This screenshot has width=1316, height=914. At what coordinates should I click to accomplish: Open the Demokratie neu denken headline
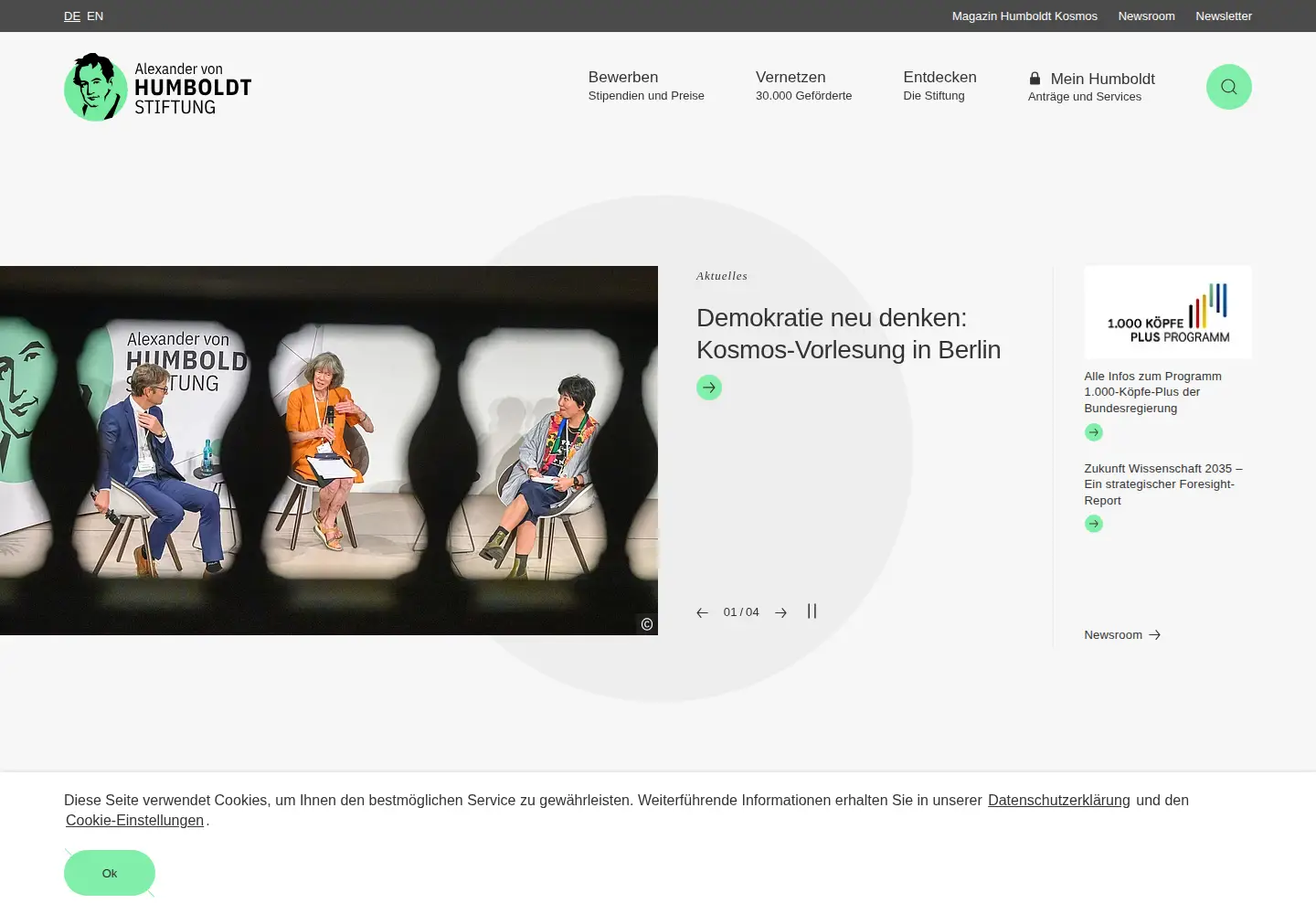(x=848, y=334)
